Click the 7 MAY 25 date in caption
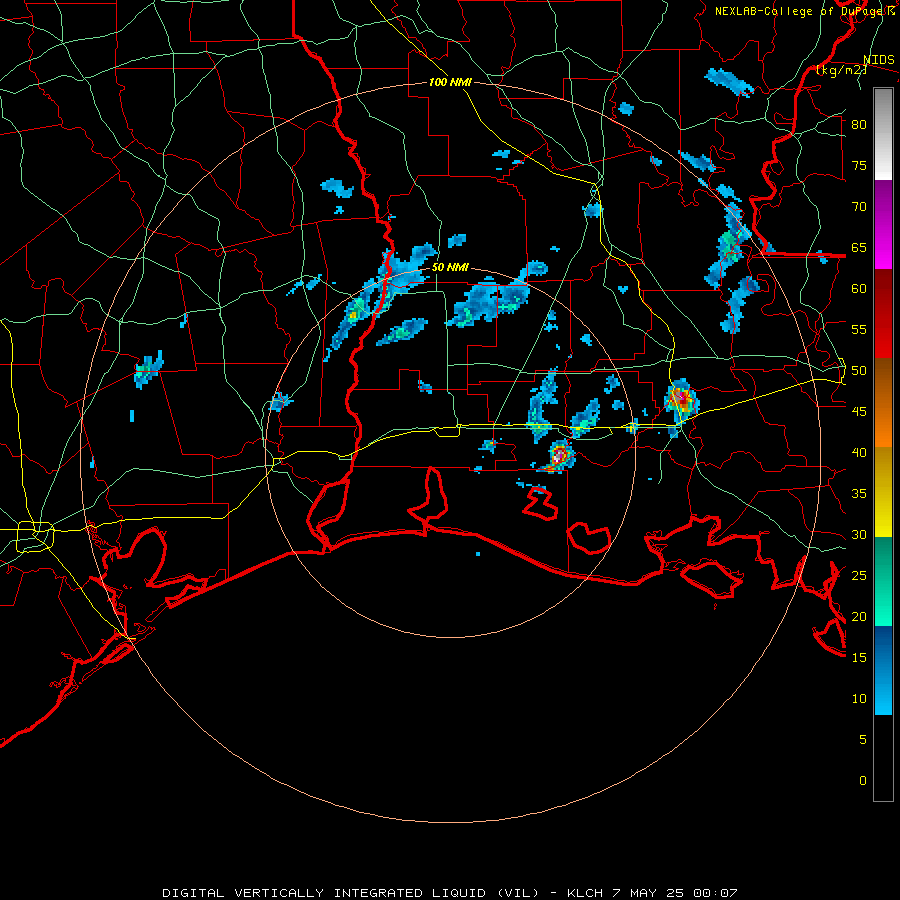The width and height of the screenshot is (900, 900). [649, 893]
